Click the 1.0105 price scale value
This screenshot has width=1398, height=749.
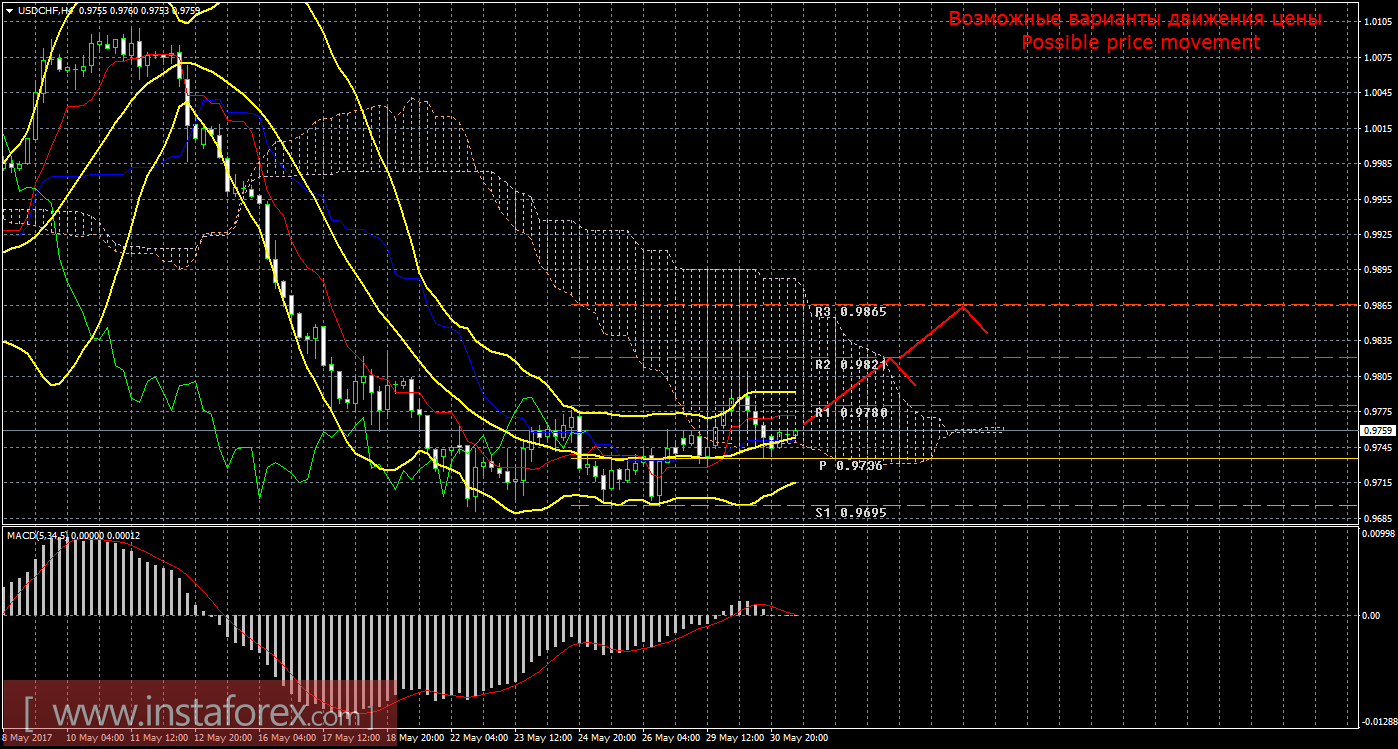(1377, 21)
